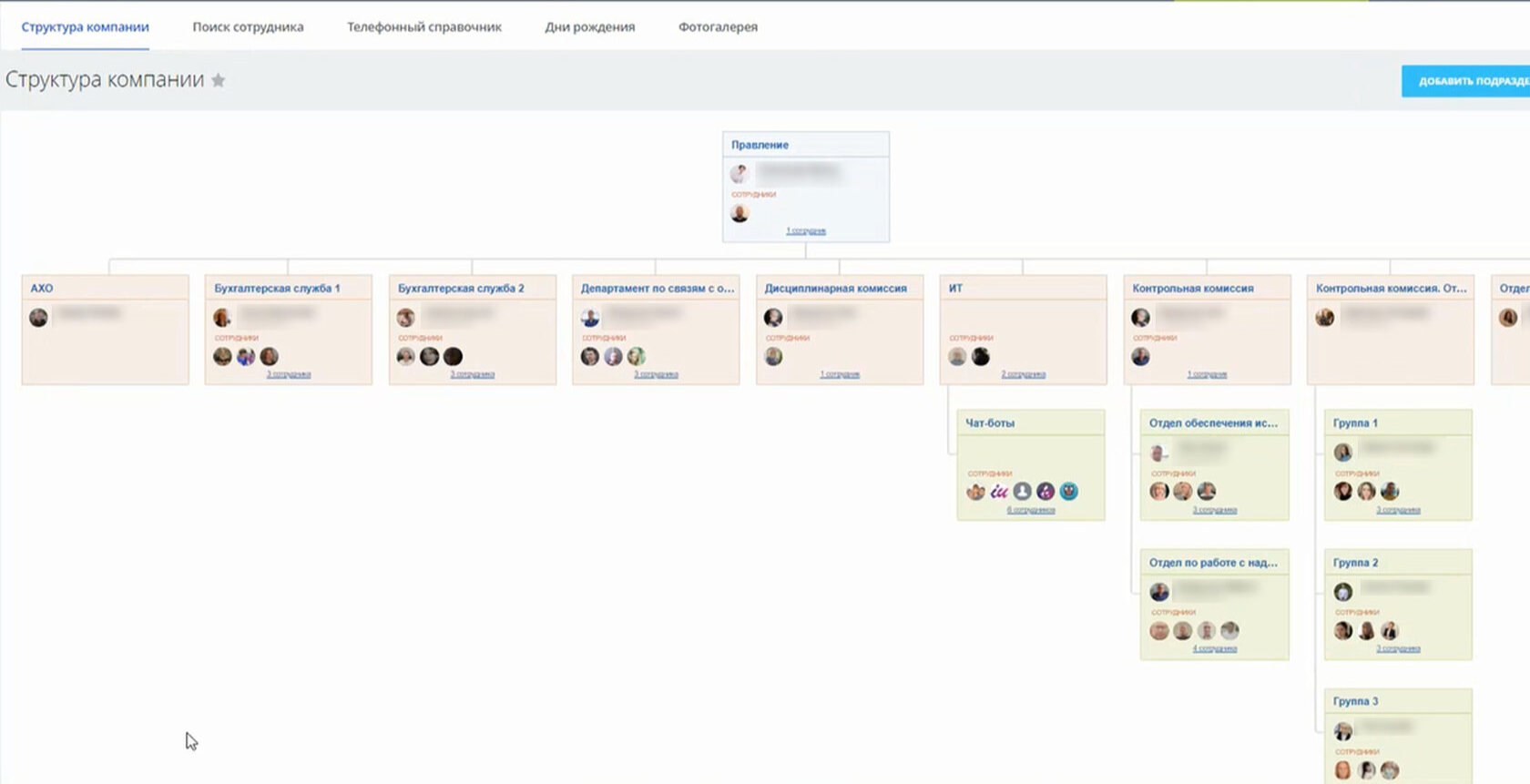Open employees link in Бухгалтерская служба 1
This screenshot has height=784, width=1530.
point(289,374)
